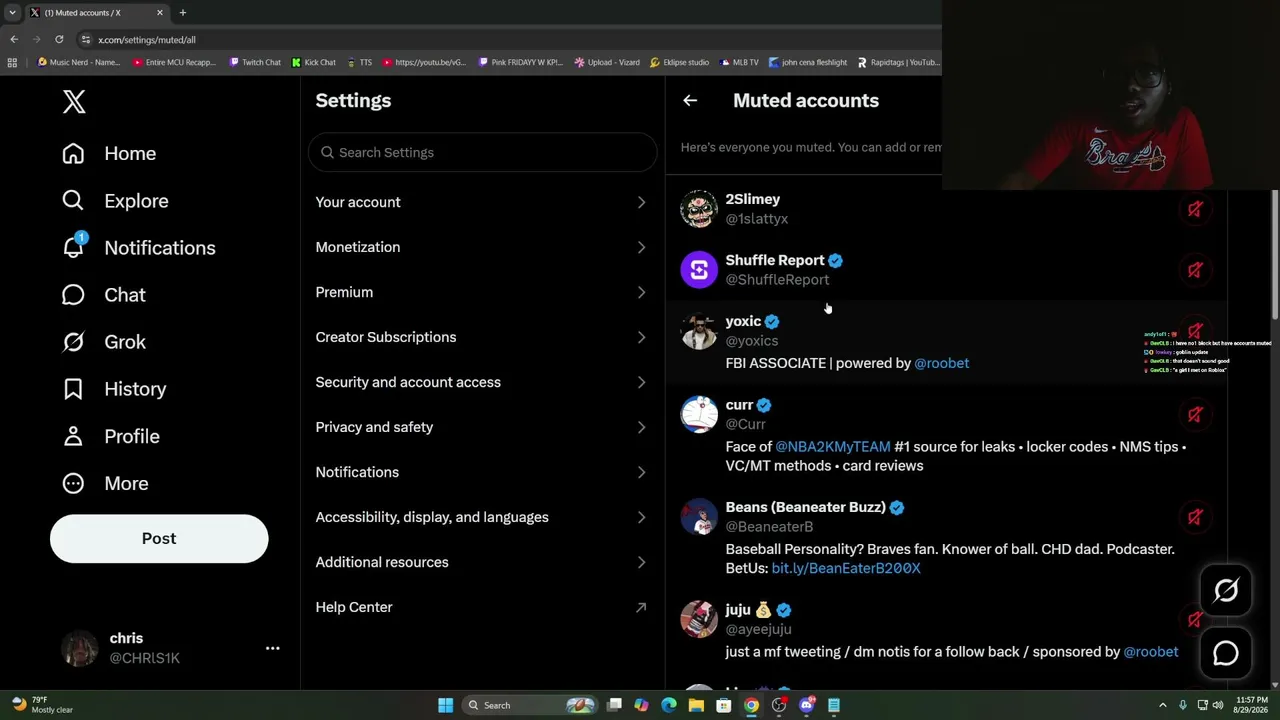
Task: Open Notepad from the taskbar
Action: pyautogui.click(x=834, y=705)
